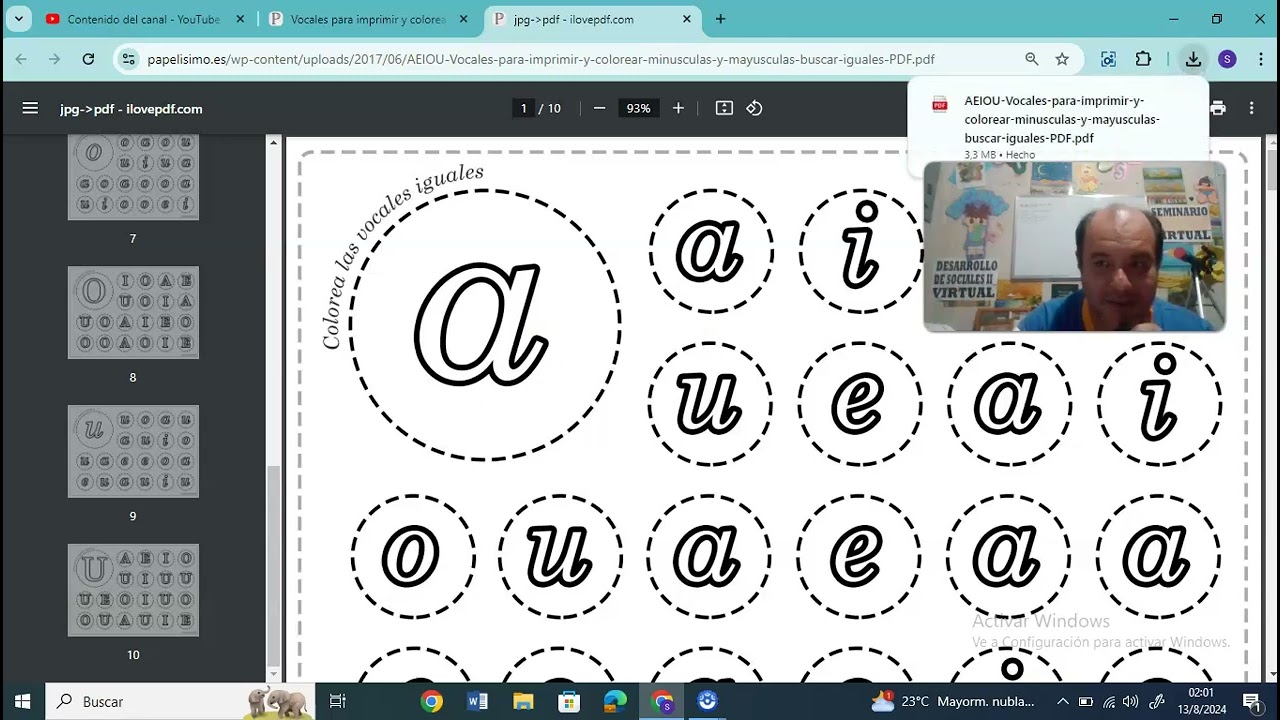Open the S profile avatar
Image resolution: width=1280 pixels, height=720 pixels.
(x=1227, y=59)
